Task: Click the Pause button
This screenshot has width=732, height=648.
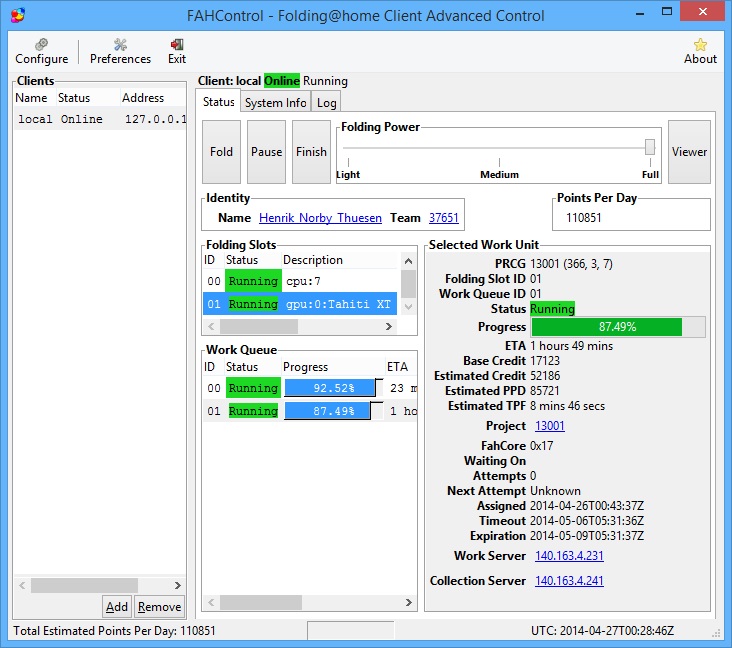Action: (x=266, y=152)
